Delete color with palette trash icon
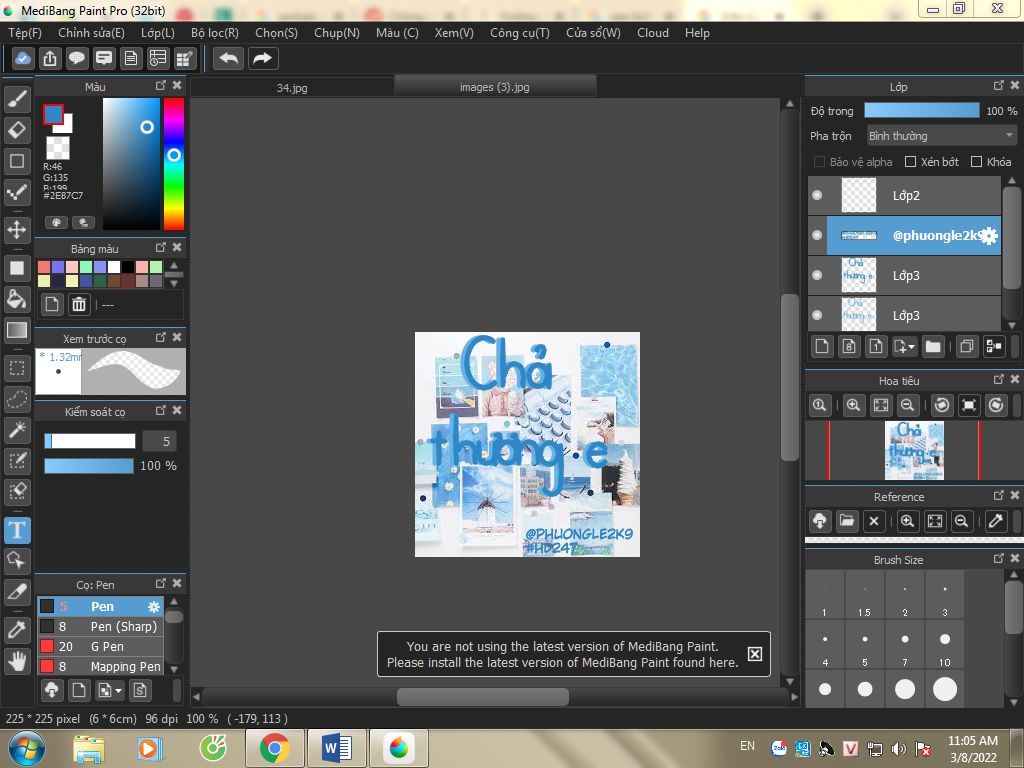The height and width of the screenshot is (768, 1024). (78, 304)
